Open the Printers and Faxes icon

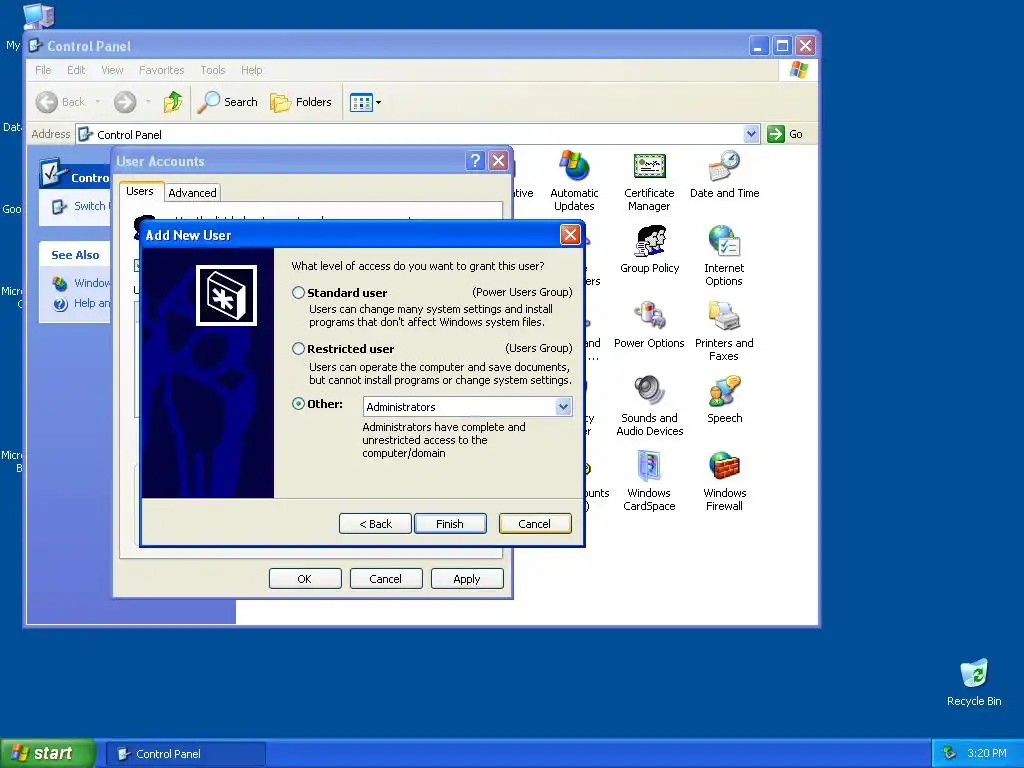pos(724,331)
